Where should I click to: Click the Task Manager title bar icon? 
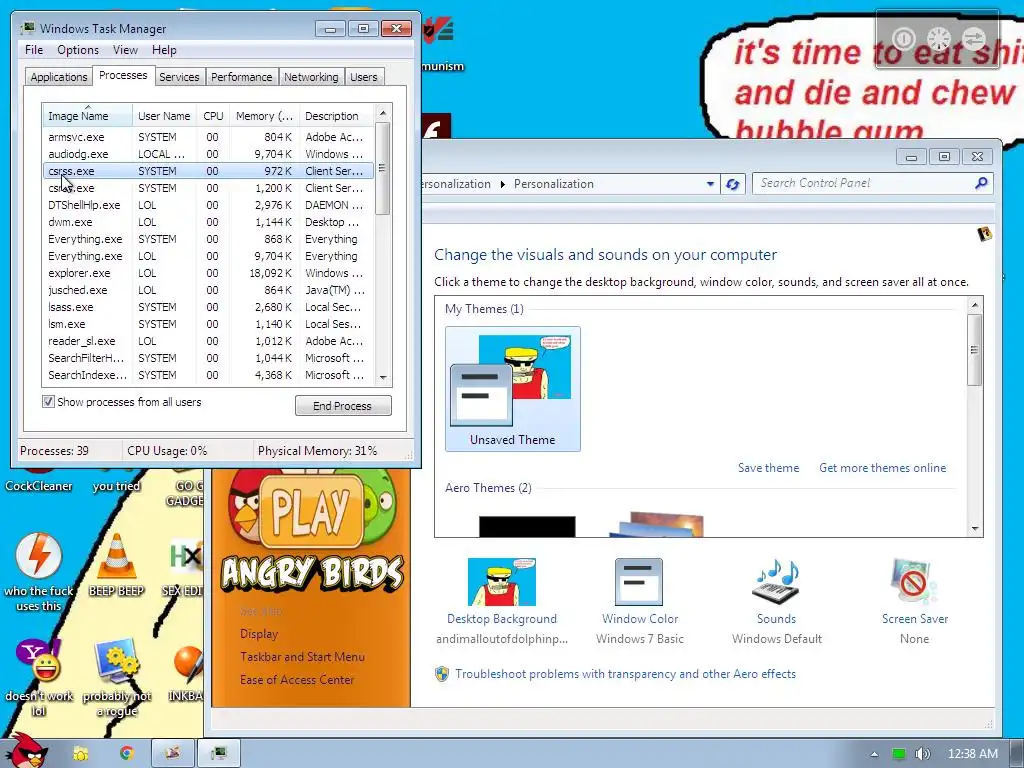[x=27, y=28]
